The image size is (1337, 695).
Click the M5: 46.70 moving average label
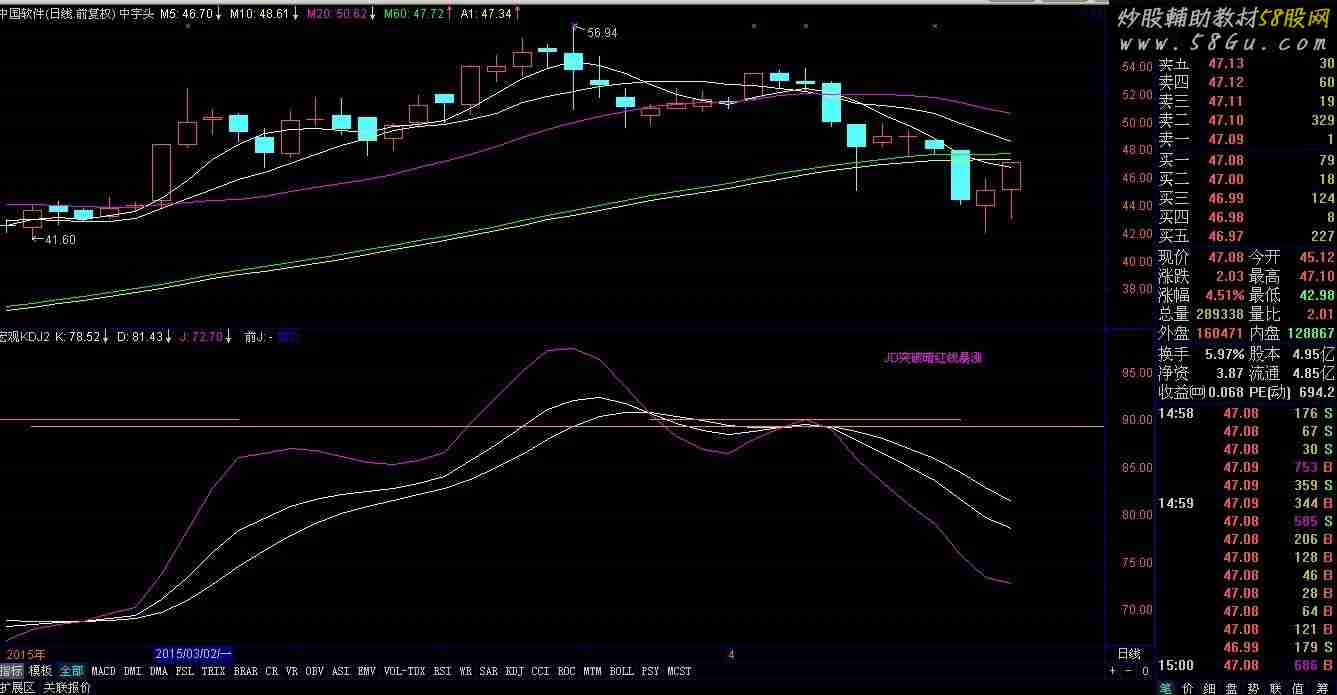pos(187,14)
